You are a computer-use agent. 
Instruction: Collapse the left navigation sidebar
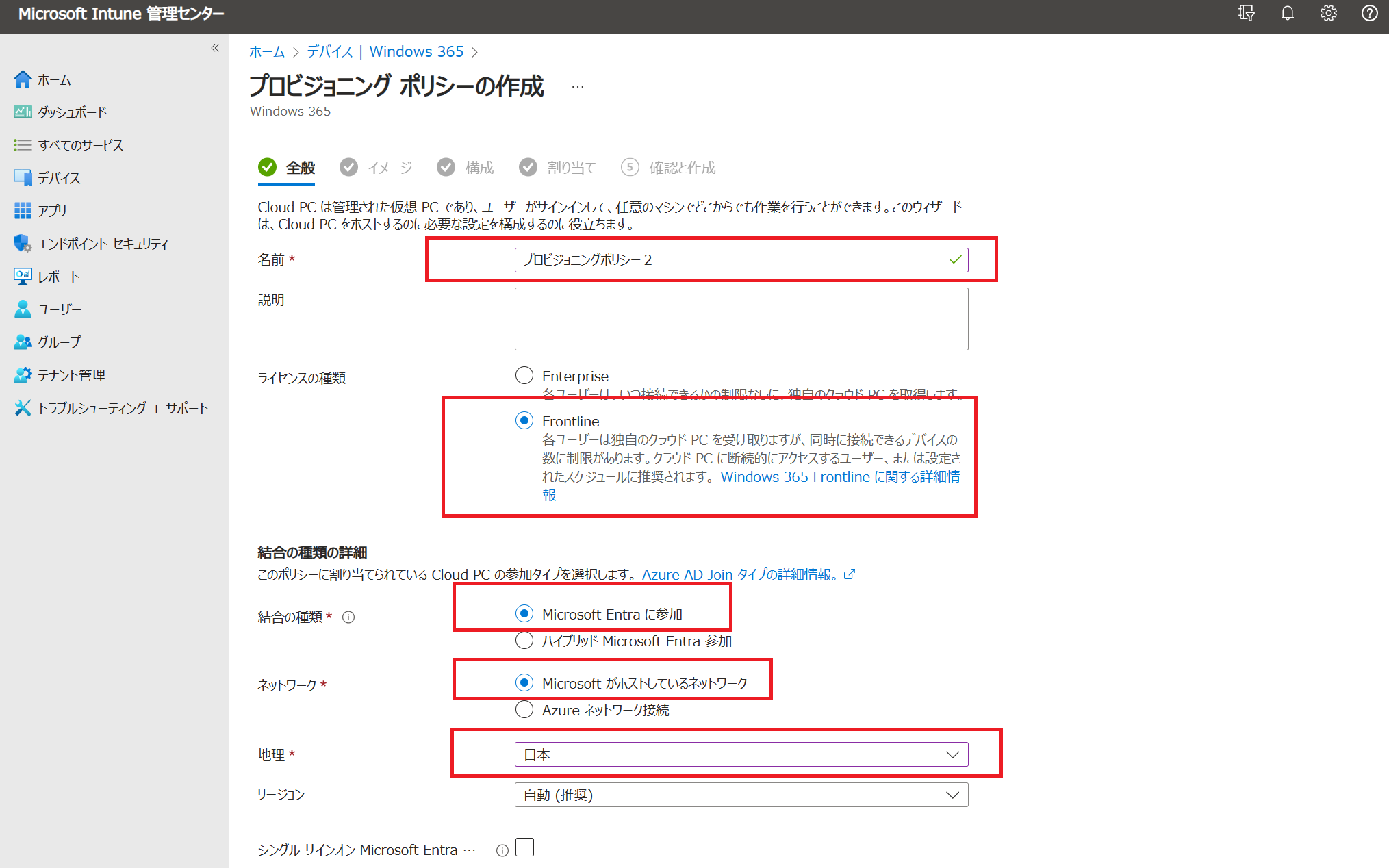click(215, 48)
